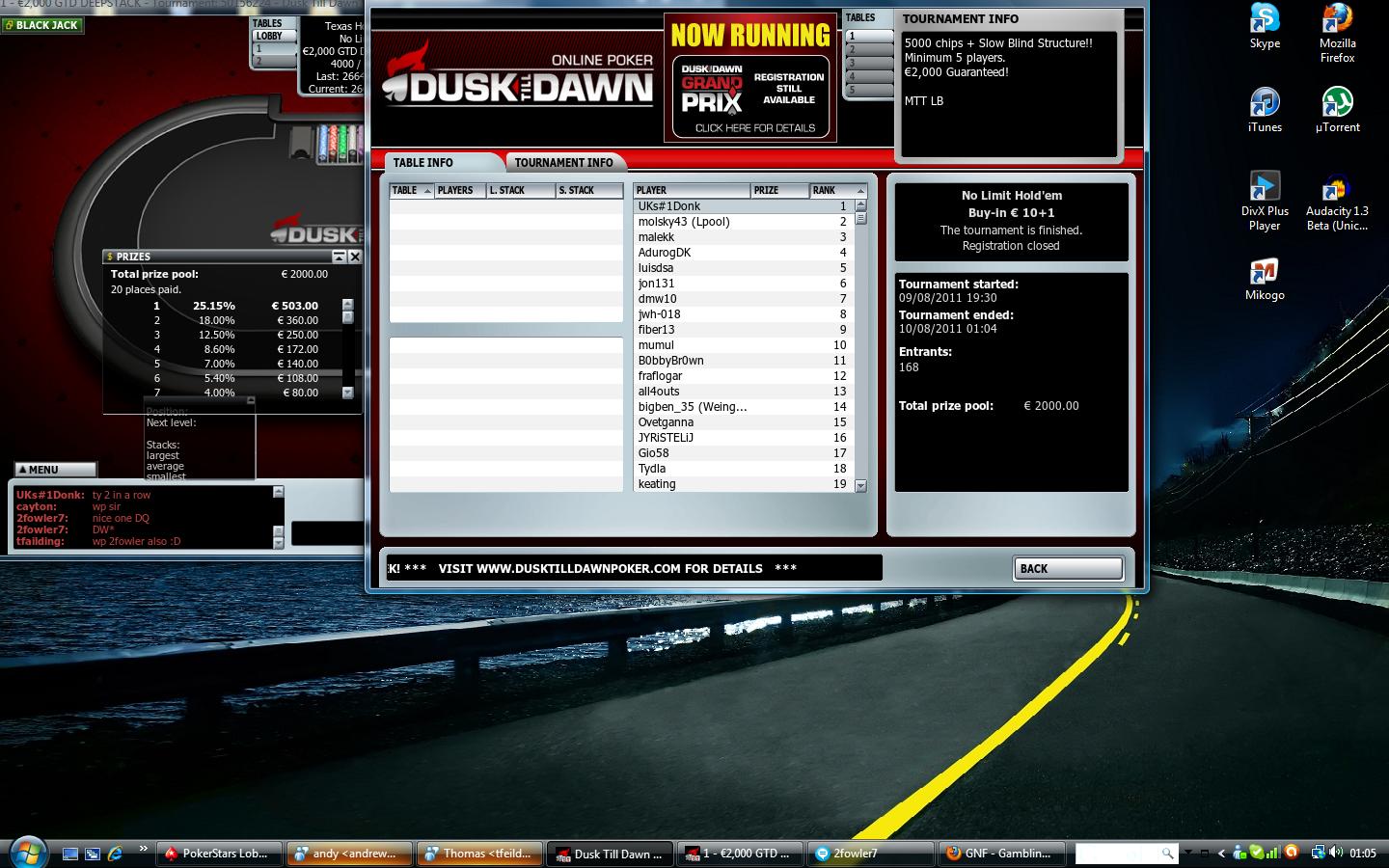The image size is (1389, 868).
Task: Sort by Rank column header
Action: [x=838, y=190]
